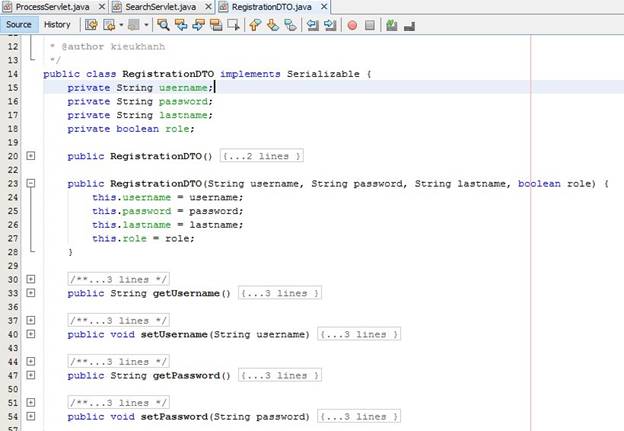Open the ProcessServlet.java tab
624x431 pixels.
[x=52, y=7]
